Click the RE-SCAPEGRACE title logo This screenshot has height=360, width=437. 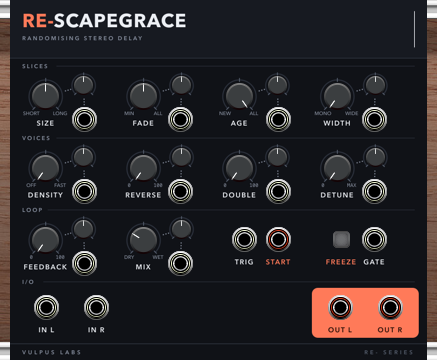click(104, 21)
